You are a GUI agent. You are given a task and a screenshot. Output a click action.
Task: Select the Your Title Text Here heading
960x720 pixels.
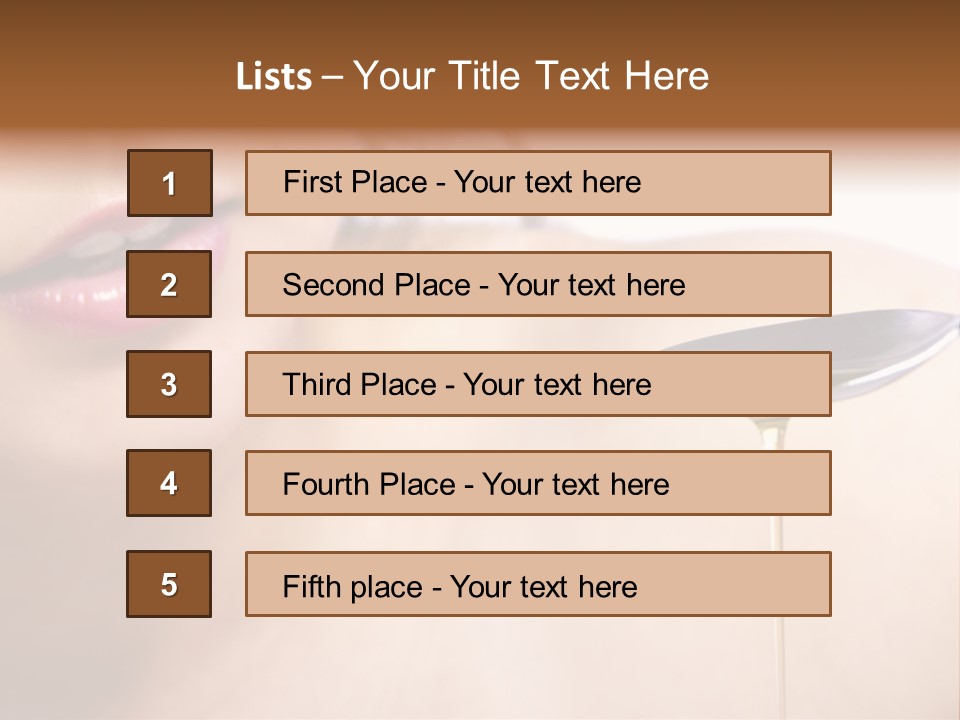pyautogui.click(x=531, y=76)
